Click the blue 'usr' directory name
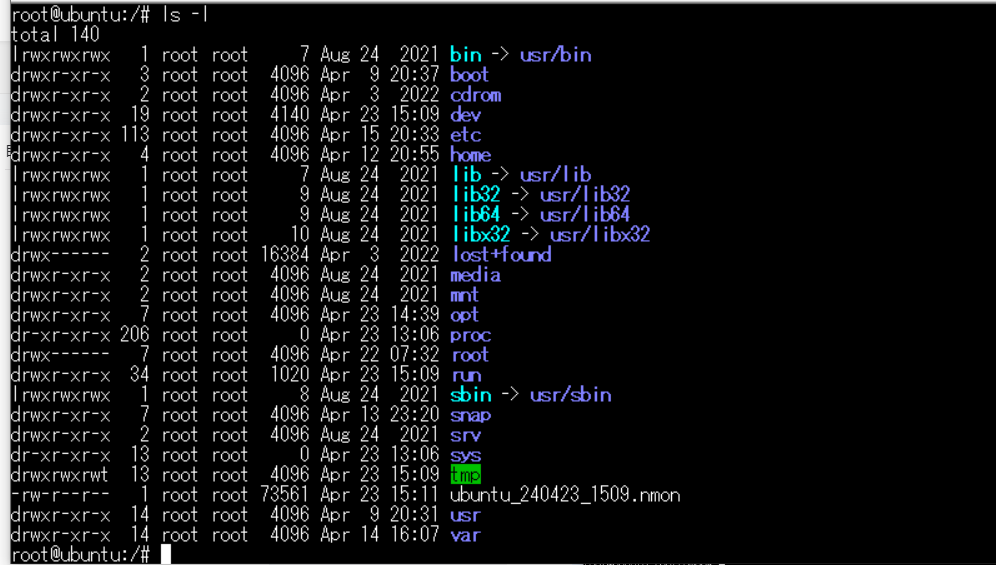This screenshot has height=565, width=996. coord(466,515)
